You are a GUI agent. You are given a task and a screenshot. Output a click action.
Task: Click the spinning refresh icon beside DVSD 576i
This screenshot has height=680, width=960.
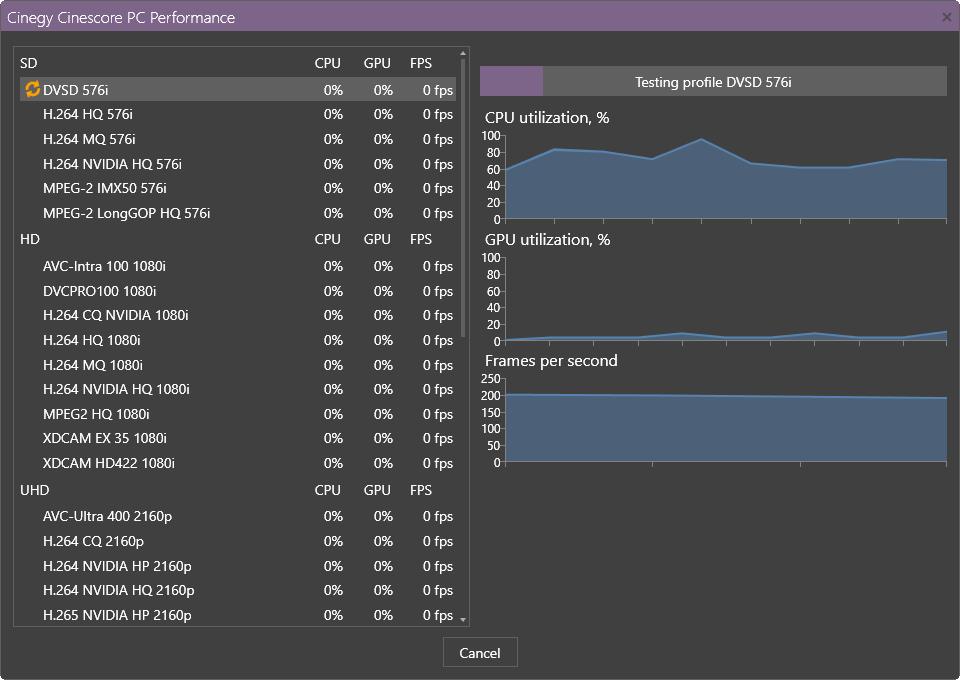[x=32, y=90]
